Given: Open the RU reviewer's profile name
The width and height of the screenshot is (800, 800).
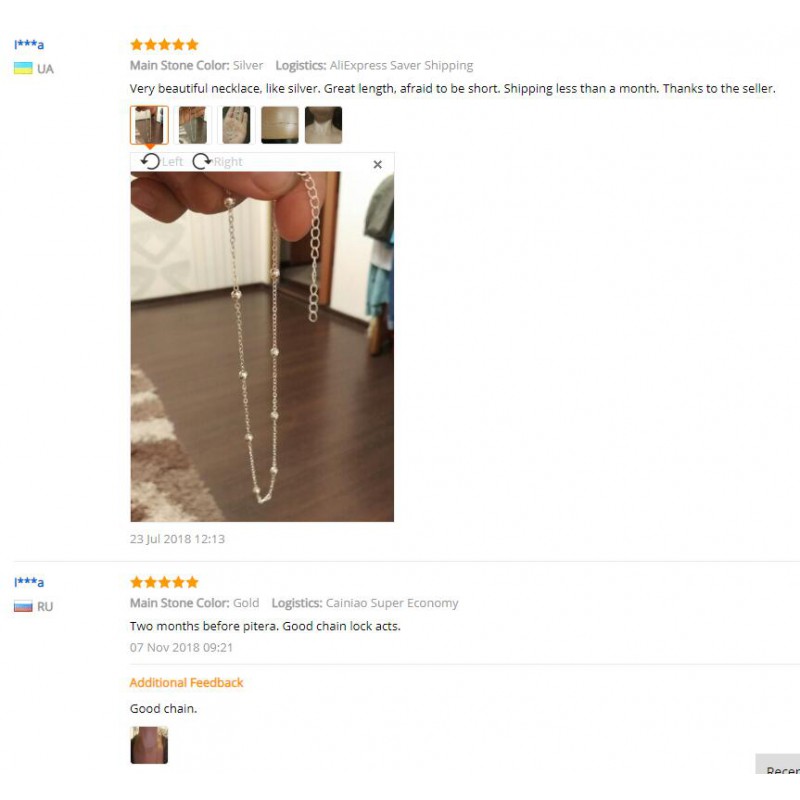Looking at the screenshot, I should click(x=29, y=582).
